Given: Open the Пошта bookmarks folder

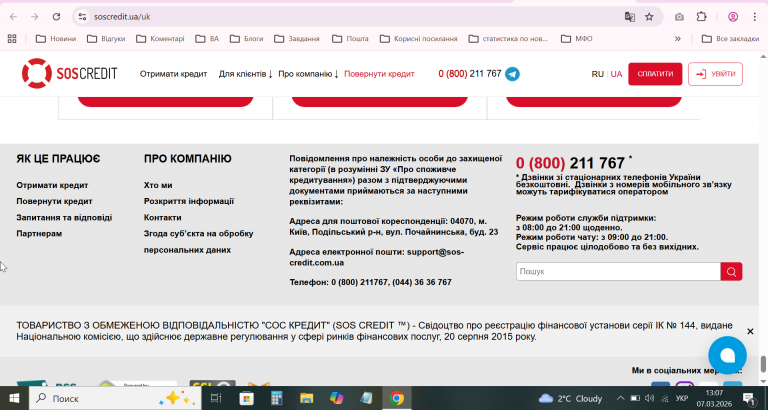Looking at the screenshot, I should [x=350, y=39].
